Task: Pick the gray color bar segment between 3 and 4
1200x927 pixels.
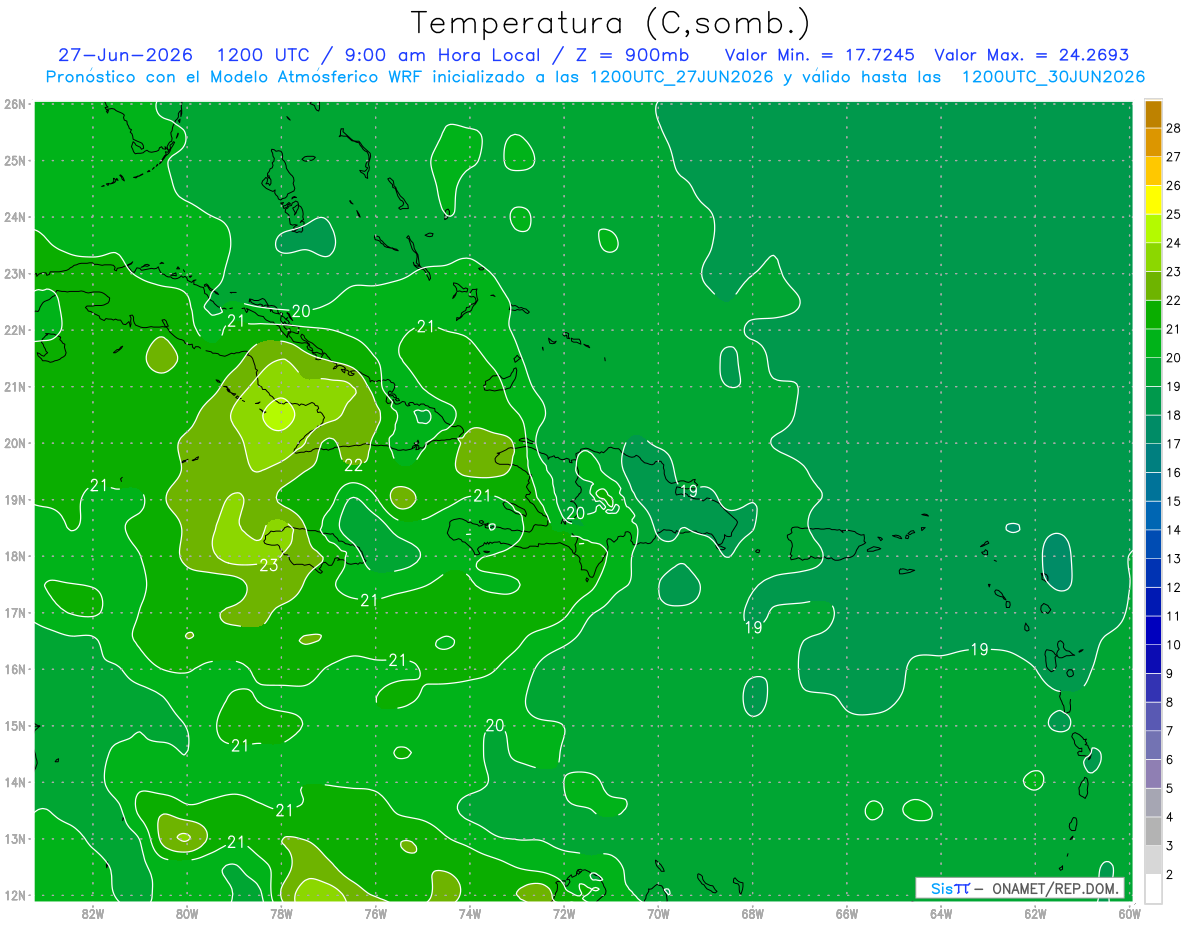Action: pos(1153,831)
